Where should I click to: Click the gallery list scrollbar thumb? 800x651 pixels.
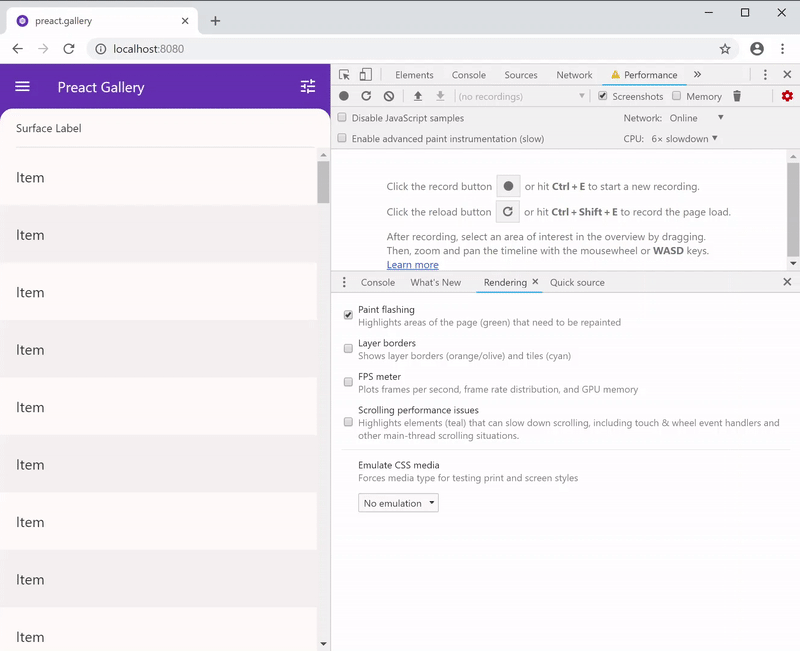click(x=323, y=182)
